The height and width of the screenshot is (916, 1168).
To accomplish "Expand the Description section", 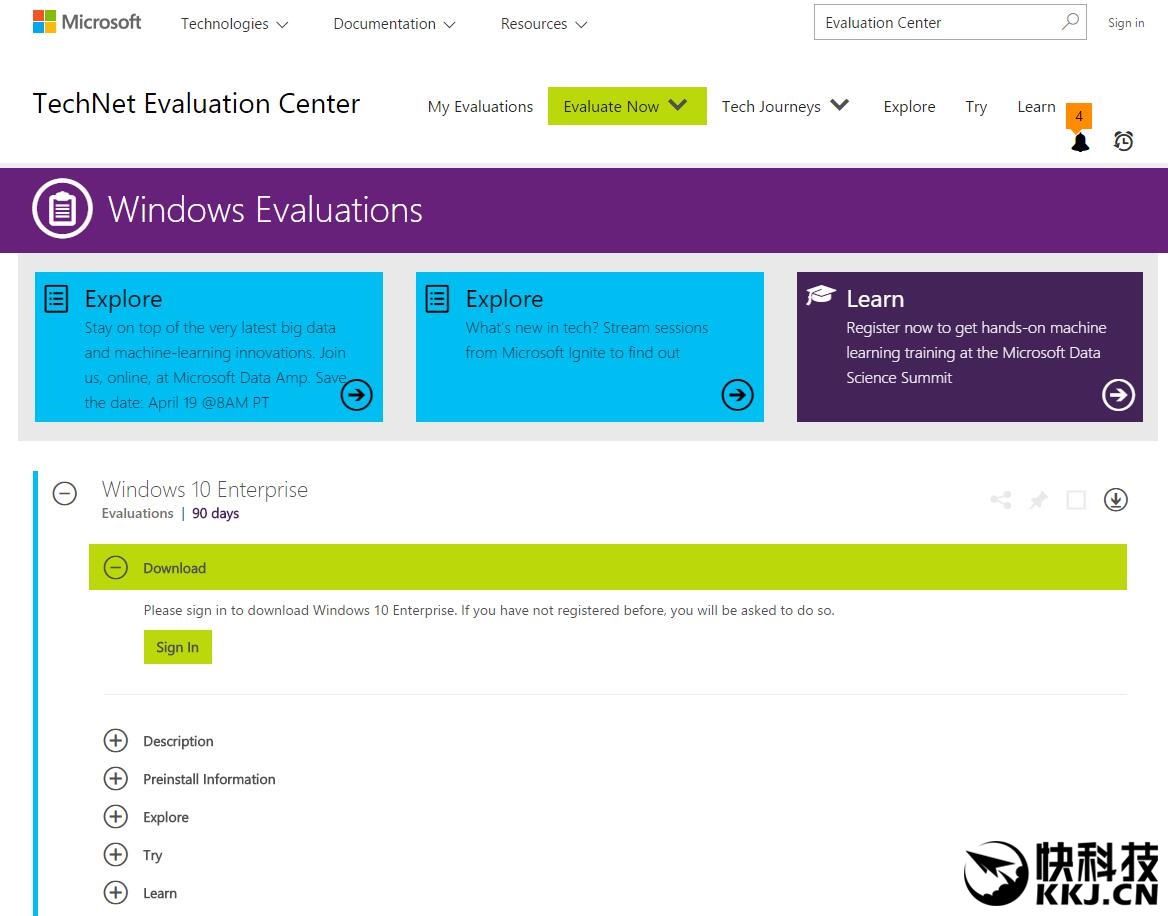I will [x=115, y=740].
